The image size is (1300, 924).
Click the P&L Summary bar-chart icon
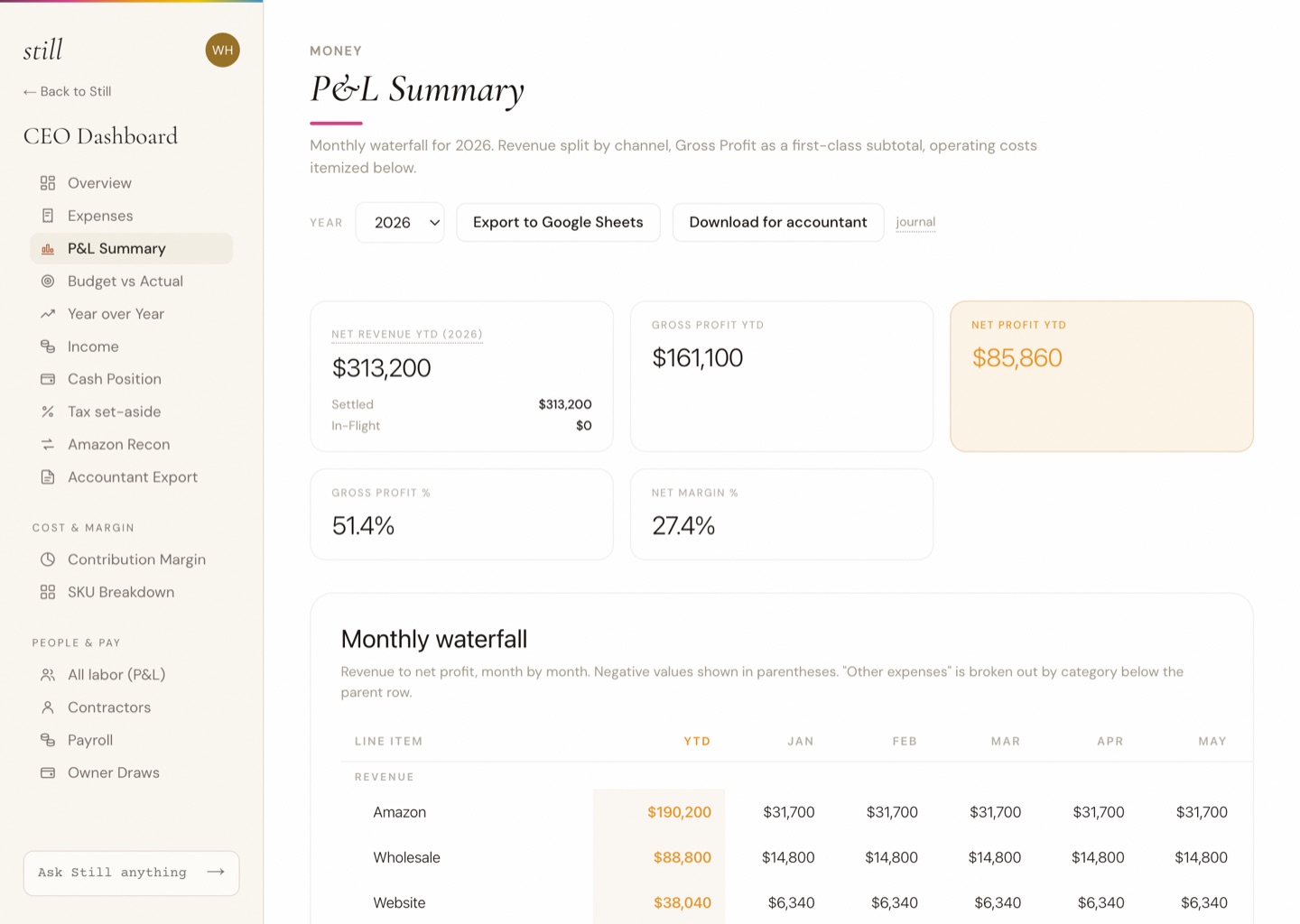48,248
